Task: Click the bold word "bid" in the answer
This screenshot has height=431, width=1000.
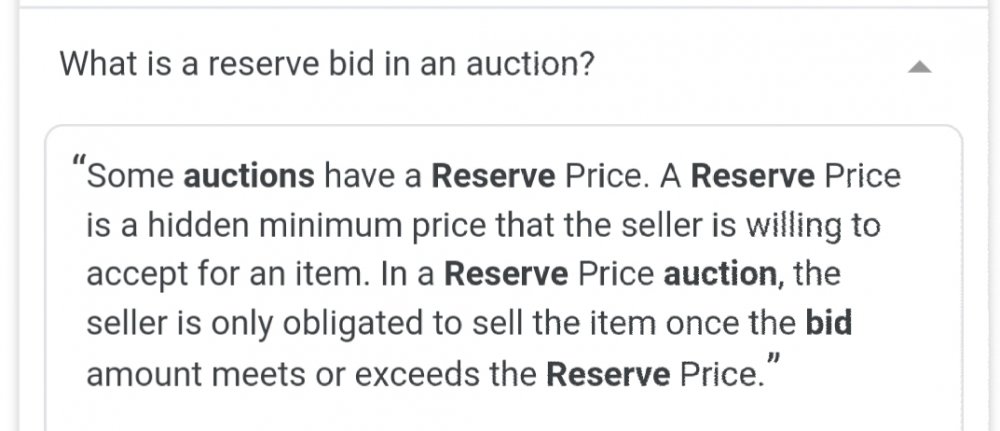Action: click(x=826, y=325)
